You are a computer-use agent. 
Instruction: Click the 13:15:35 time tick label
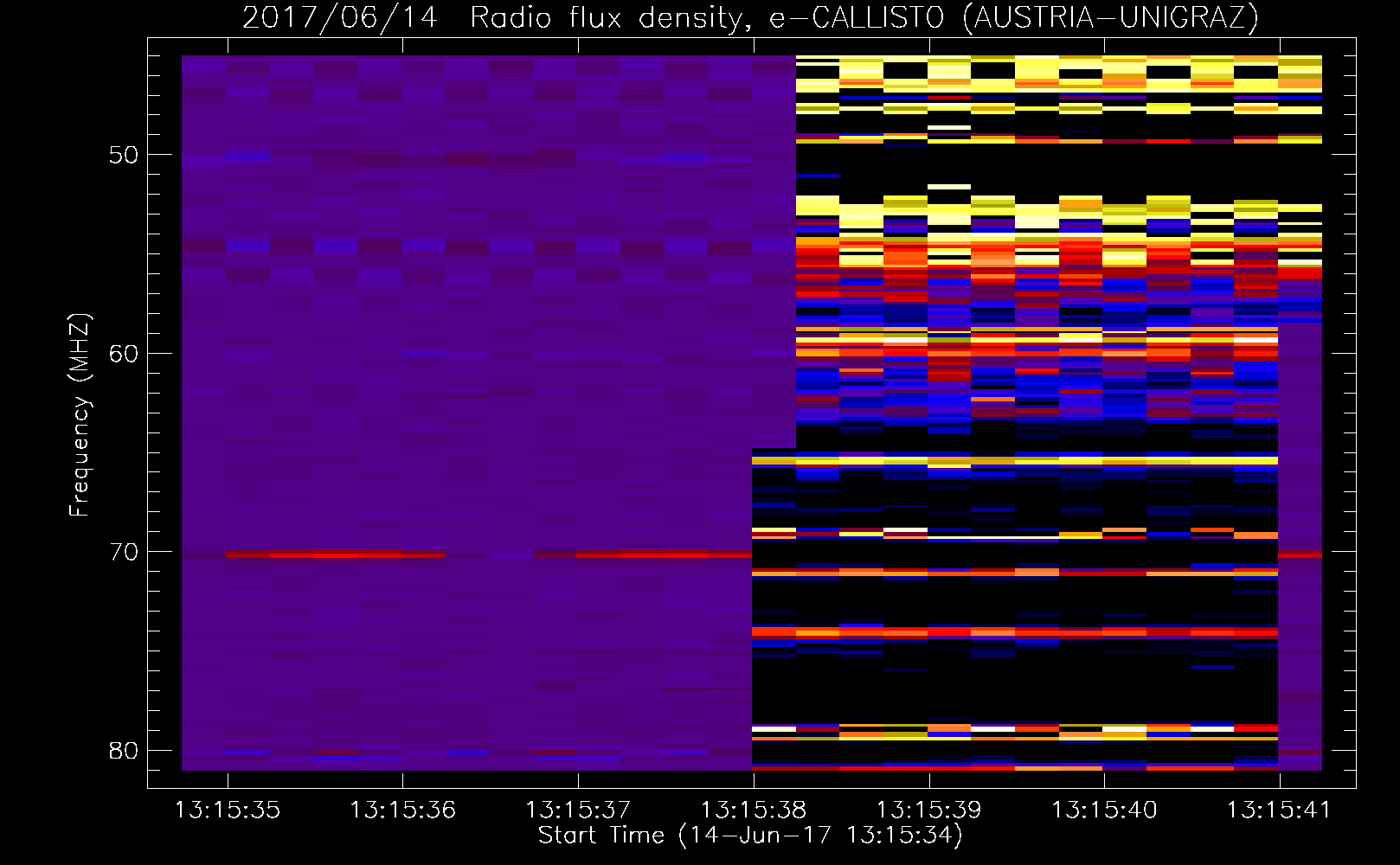(228, 811)
